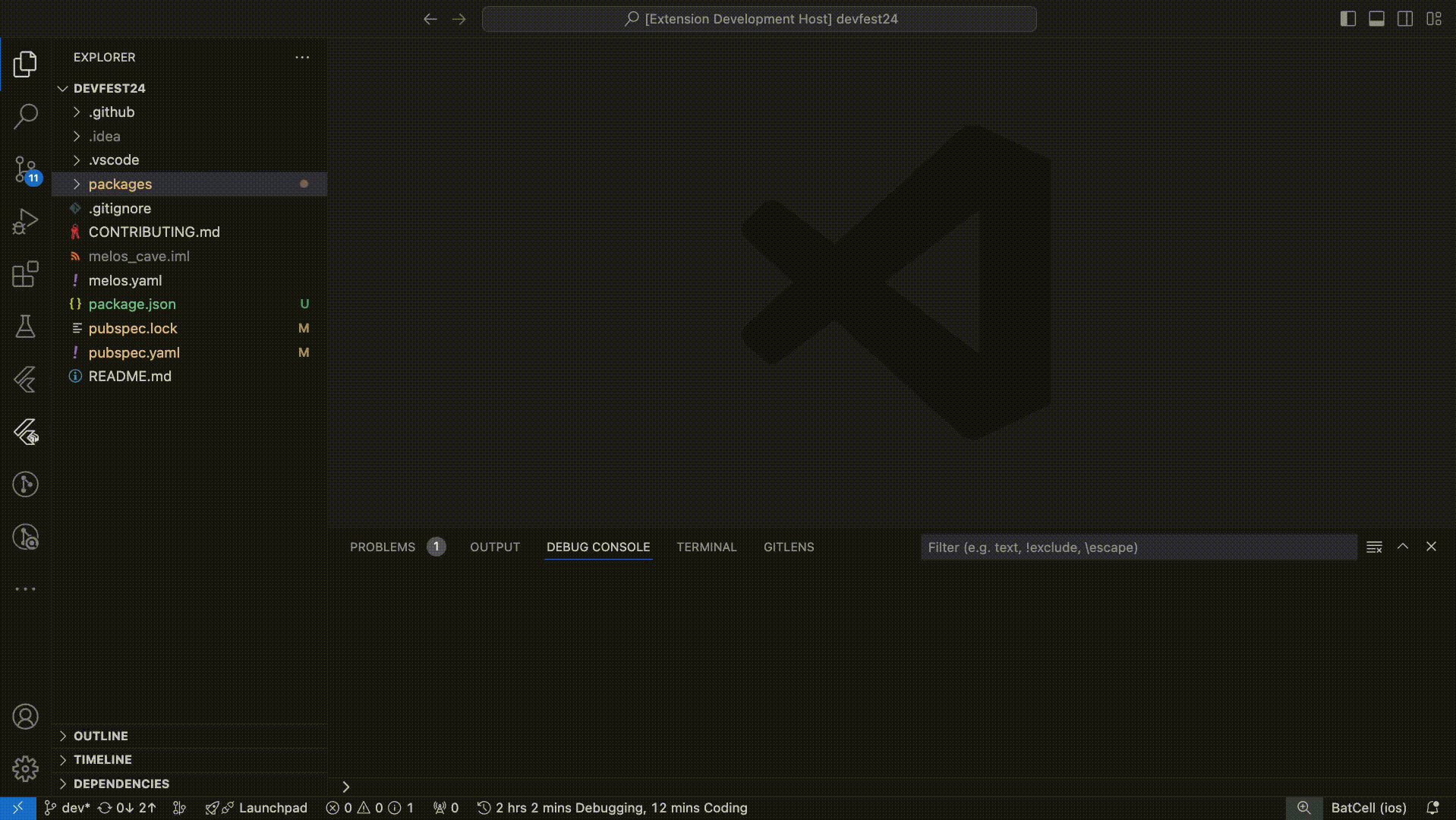1456x820 pixels.
Task: Expand the TIMELINE section
Action: (189, 759)
